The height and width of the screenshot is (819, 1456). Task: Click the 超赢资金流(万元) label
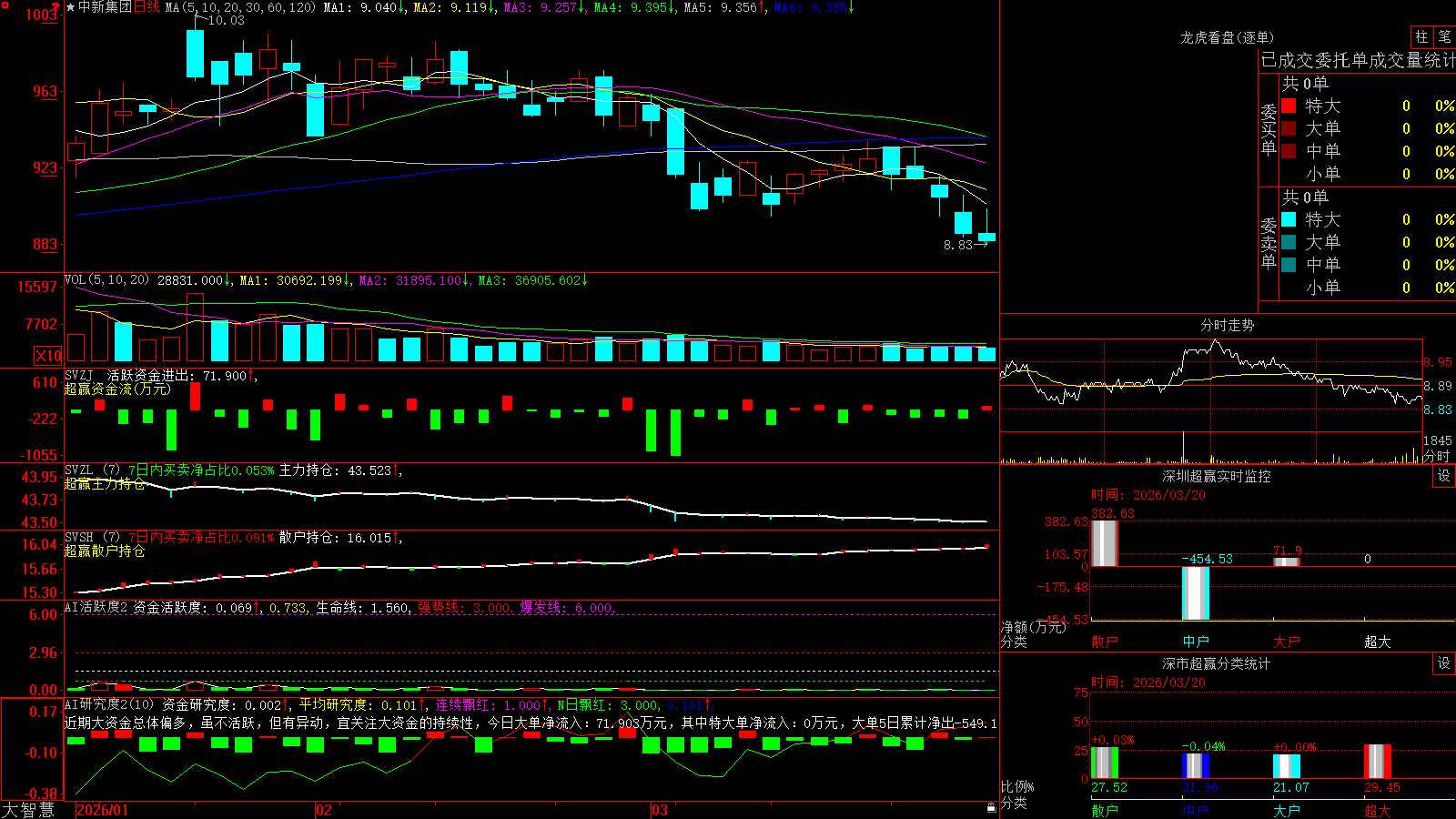click(x=117, y=389)
